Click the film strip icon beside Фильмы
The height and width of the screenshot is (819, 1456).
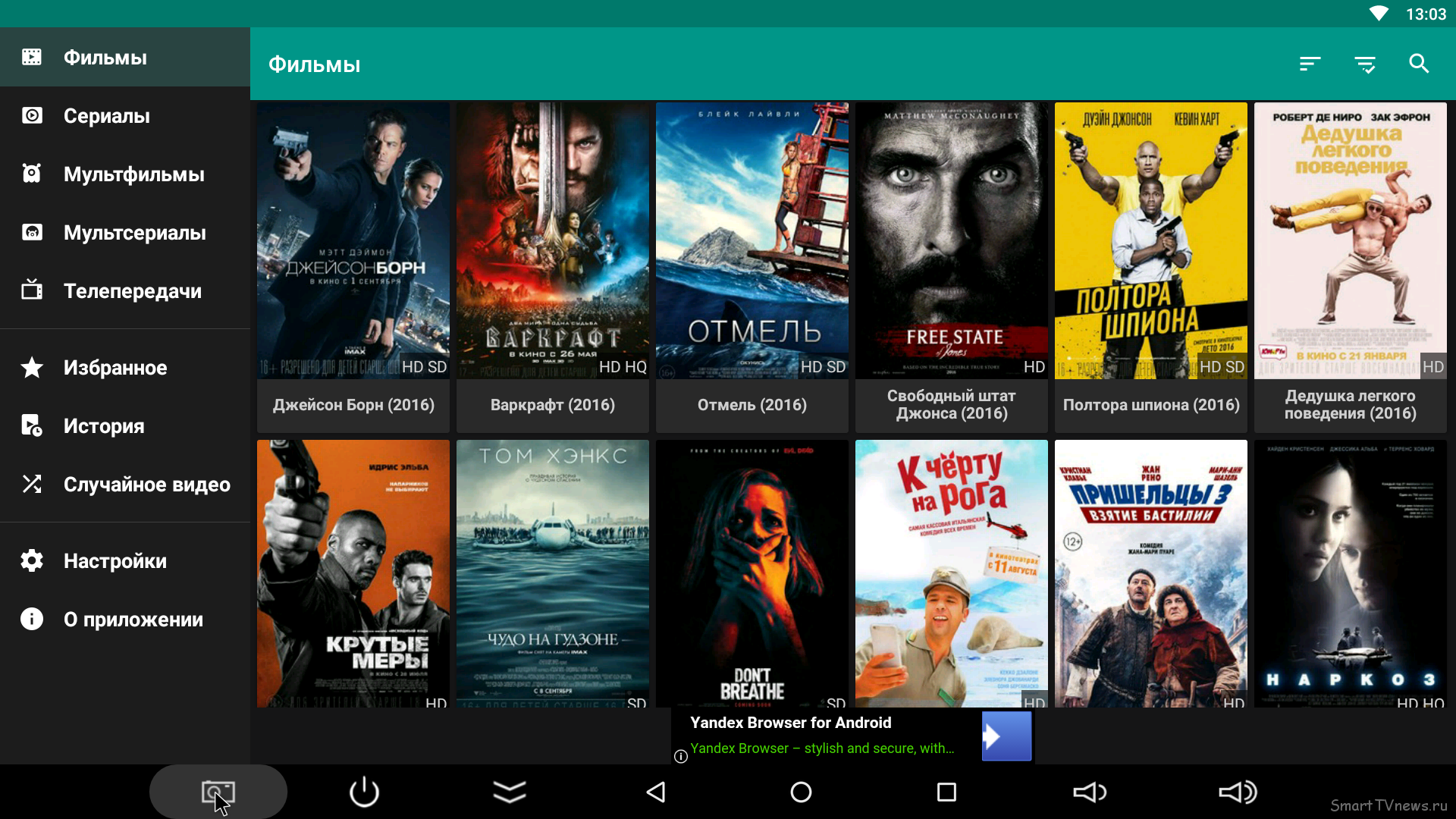point(32,57)
